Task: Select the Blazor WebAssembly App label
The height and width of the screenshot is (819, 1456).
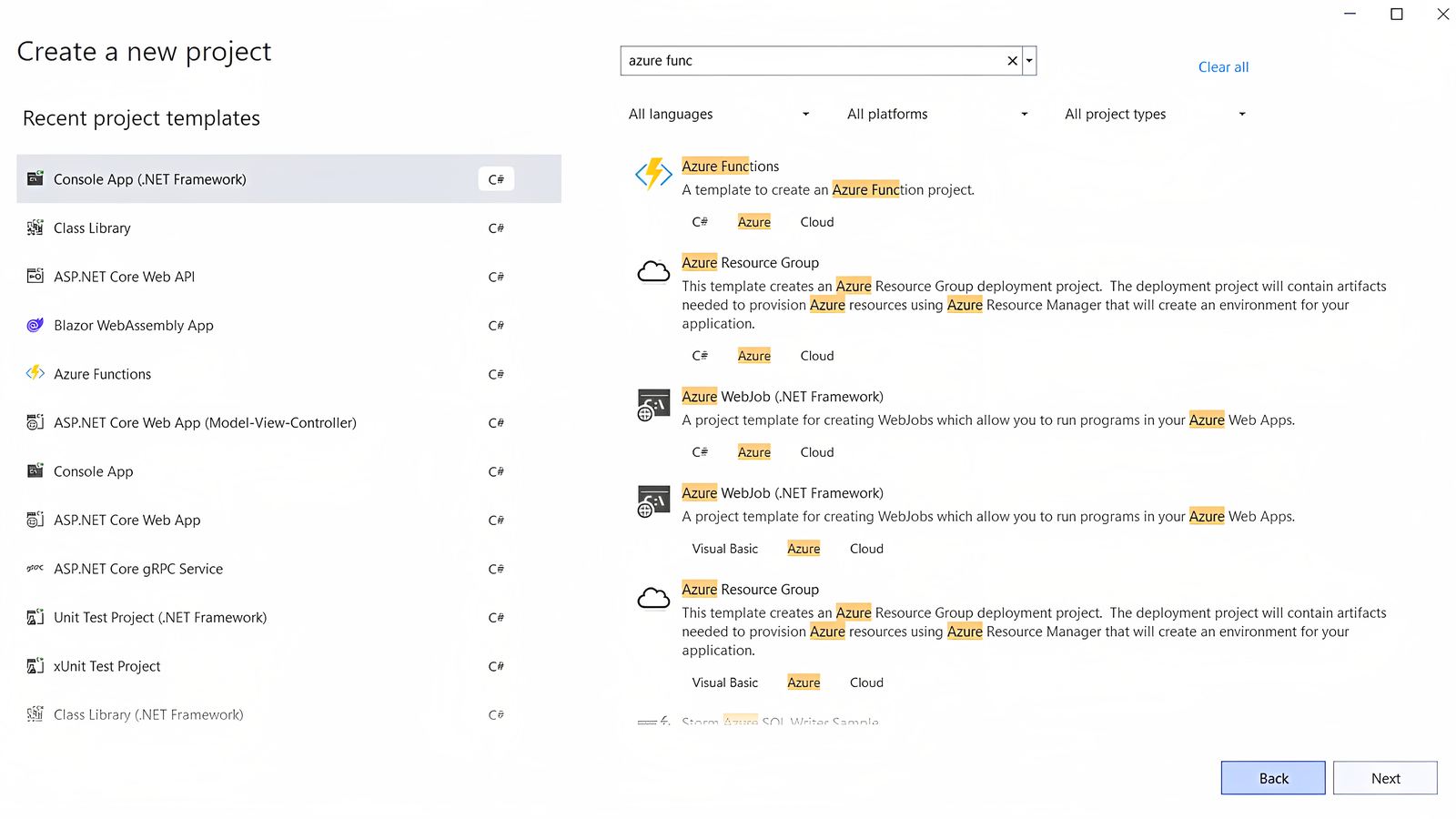Action: coord(134,326)
